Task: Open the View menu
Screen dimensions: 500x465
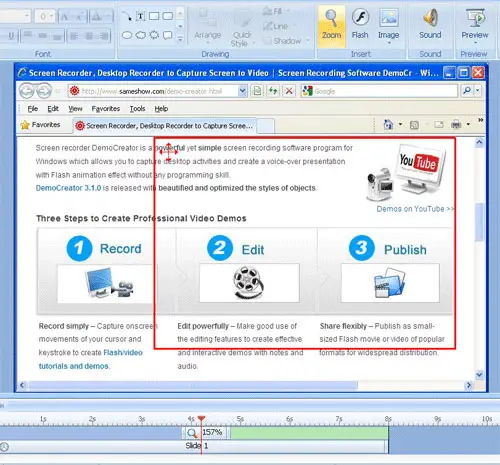Action: pos(75,109)
